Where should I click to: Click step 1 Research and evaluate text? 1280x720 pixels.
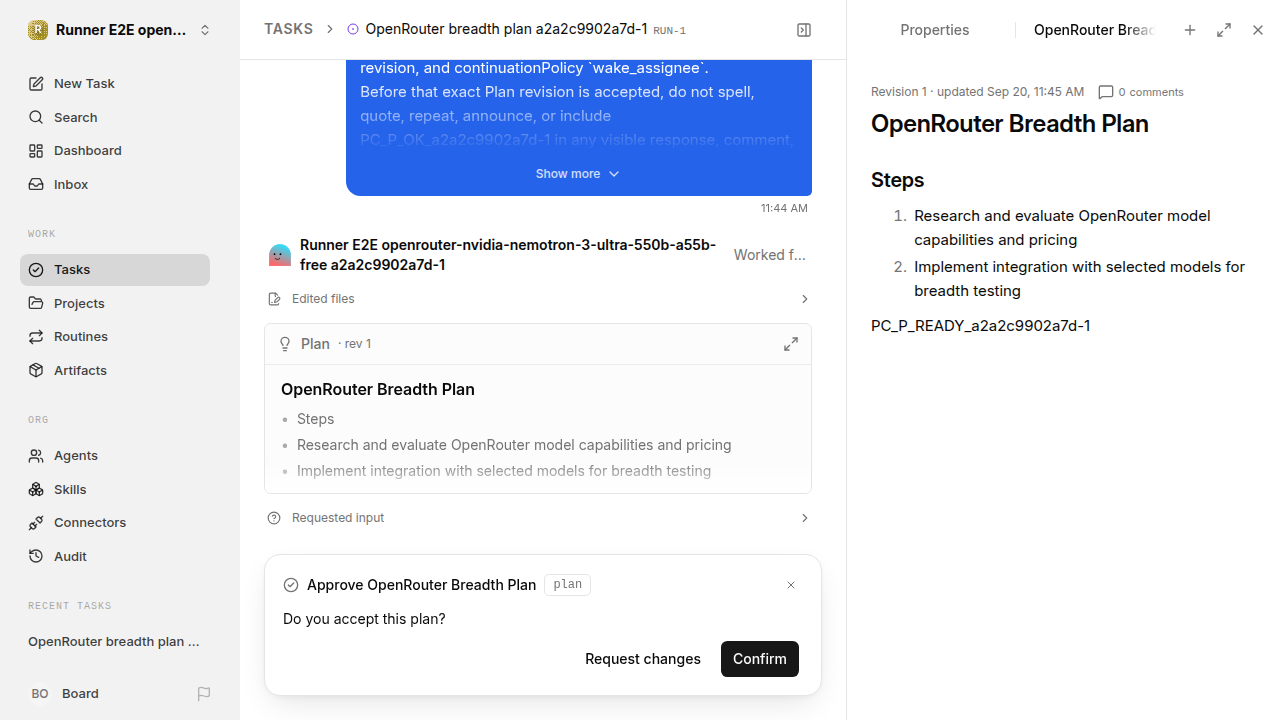coord(1062,228)
